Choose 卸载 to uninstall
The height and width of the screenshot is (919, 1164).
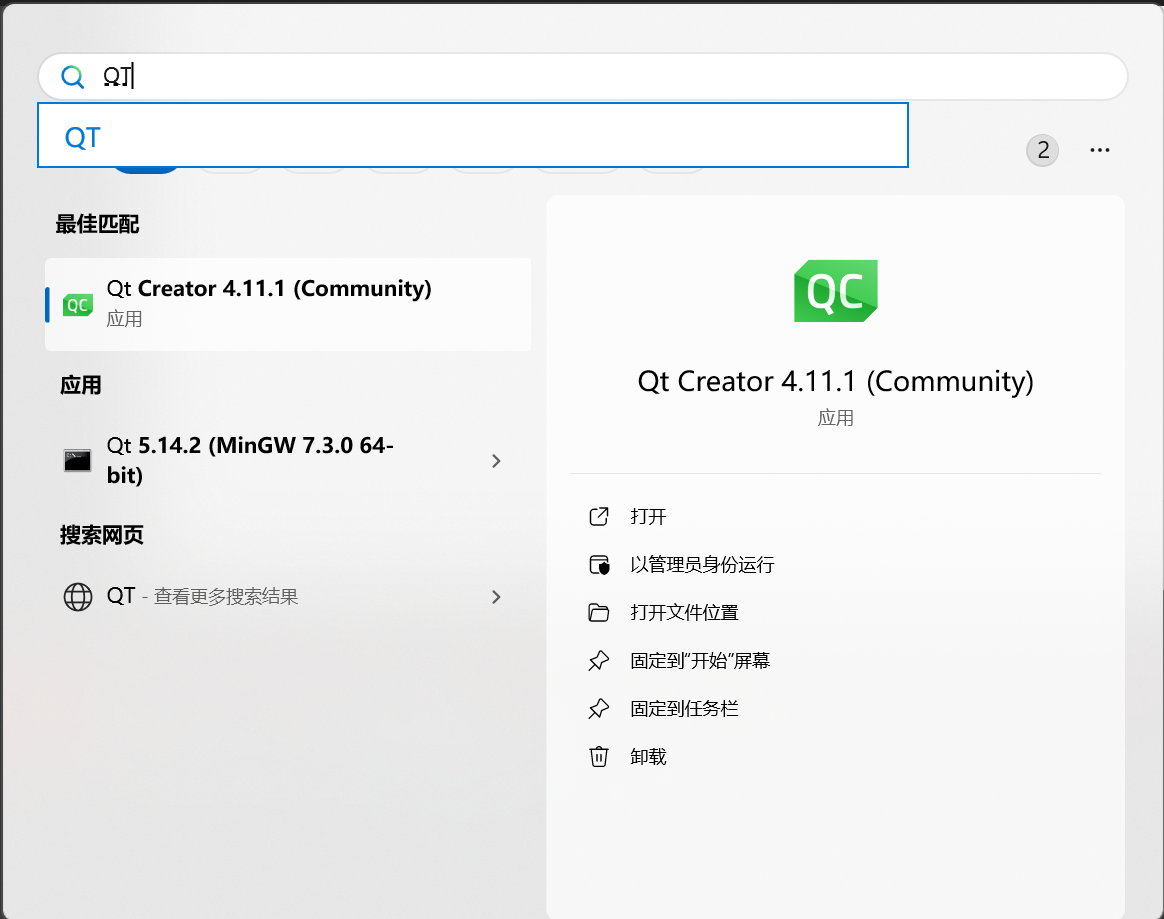click(x=648, y=756)
